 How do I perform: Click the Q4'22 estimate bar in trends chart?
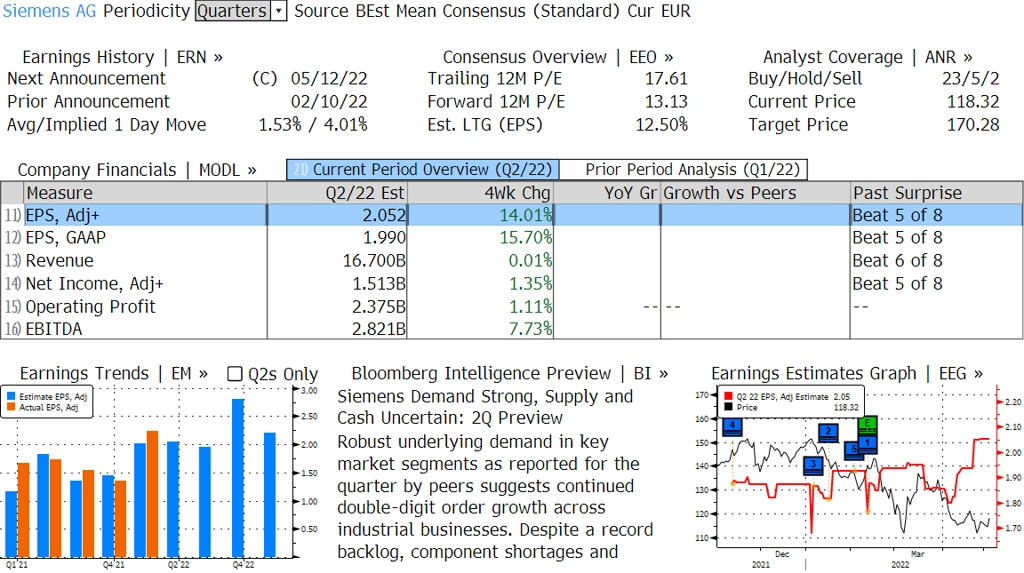pos(238,478)
